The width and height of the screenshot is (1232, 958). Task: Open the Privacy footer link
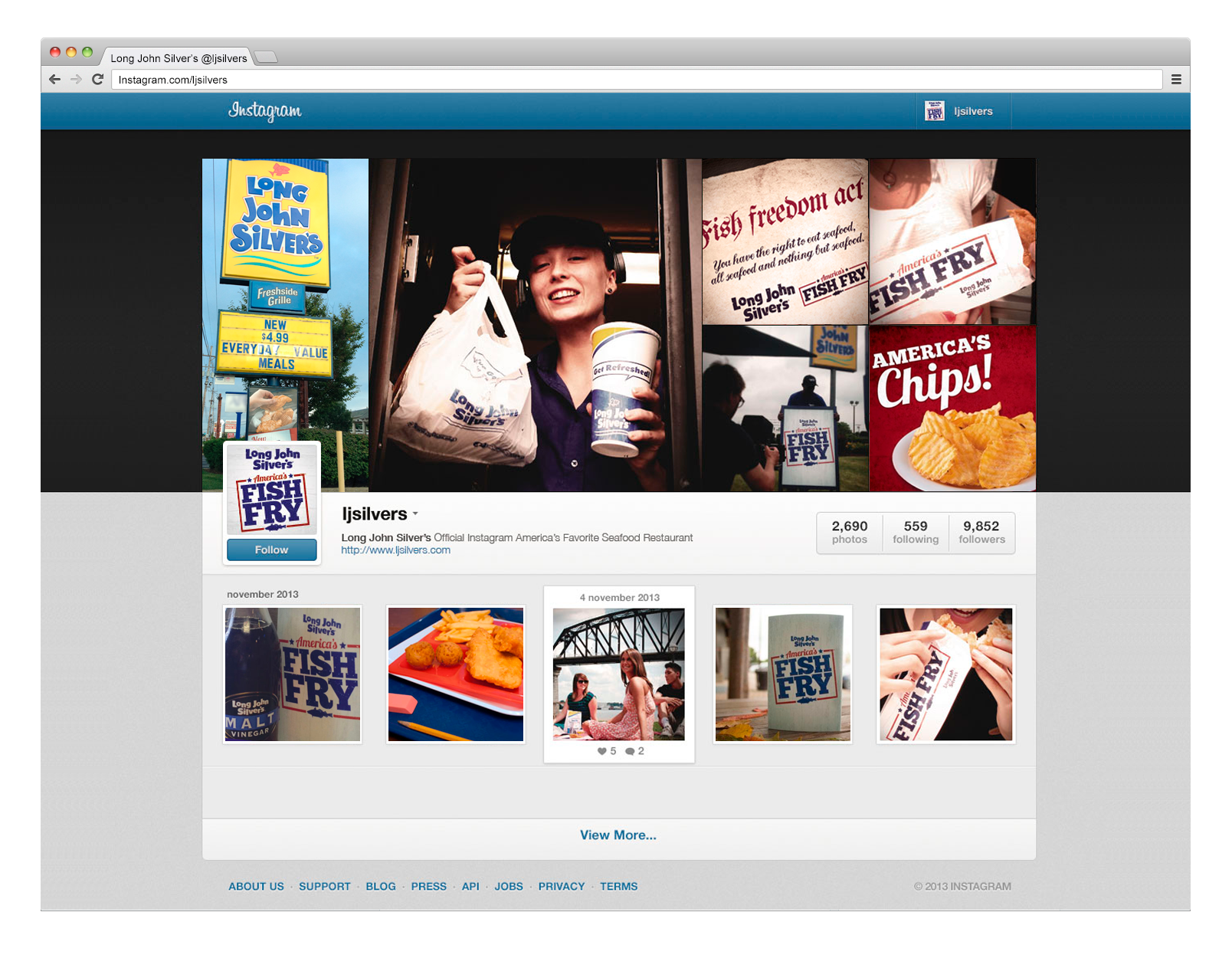[x=562, y=886]
